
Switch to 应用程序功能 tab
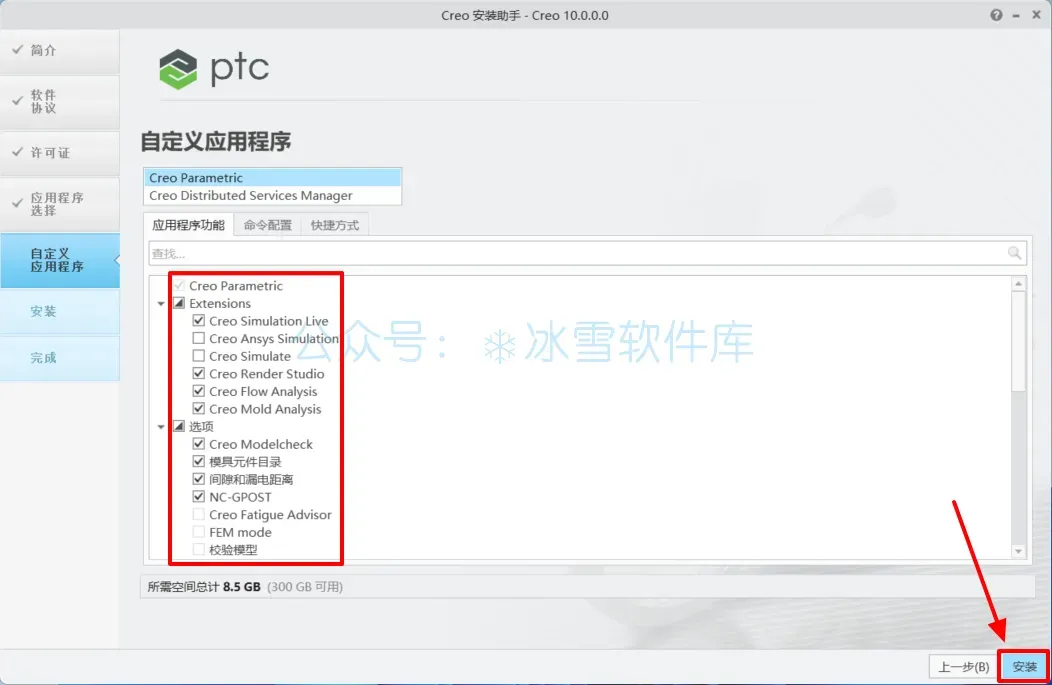[189, 225]
